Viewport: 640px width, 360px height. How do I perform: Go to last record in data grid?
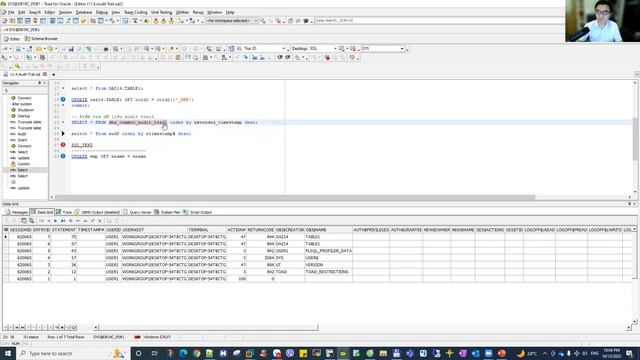pos(63,221)
